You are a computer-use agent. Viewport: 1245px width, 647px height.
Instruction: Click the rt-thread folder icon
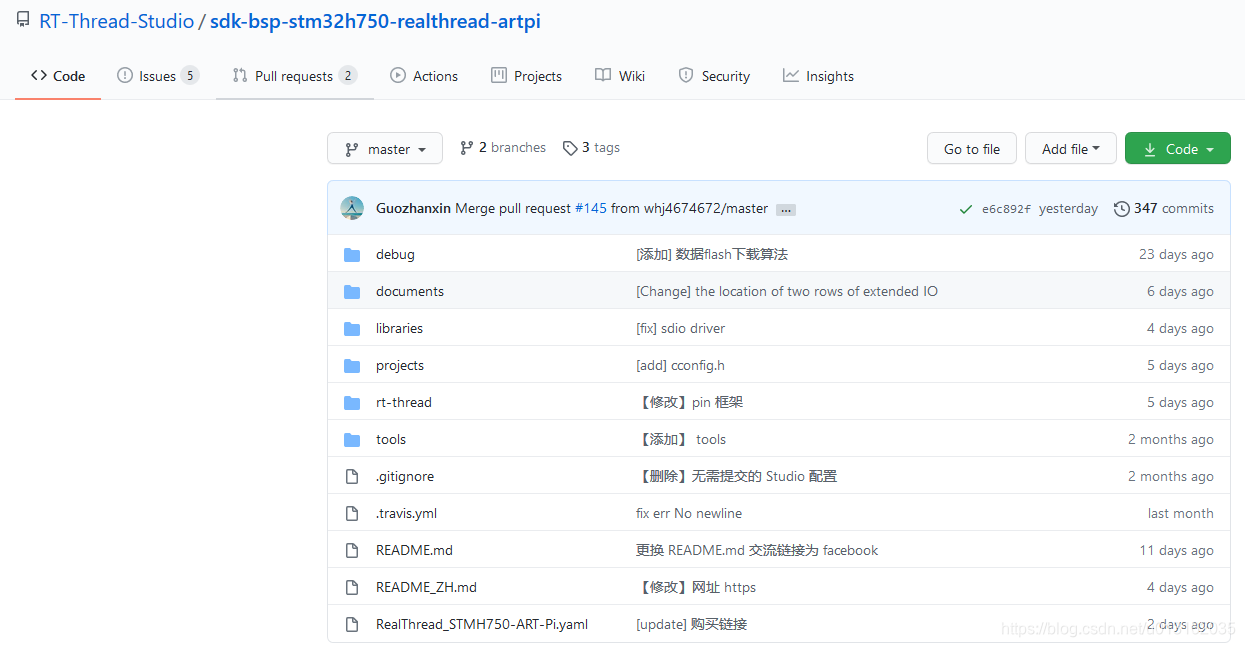(352, 403)
